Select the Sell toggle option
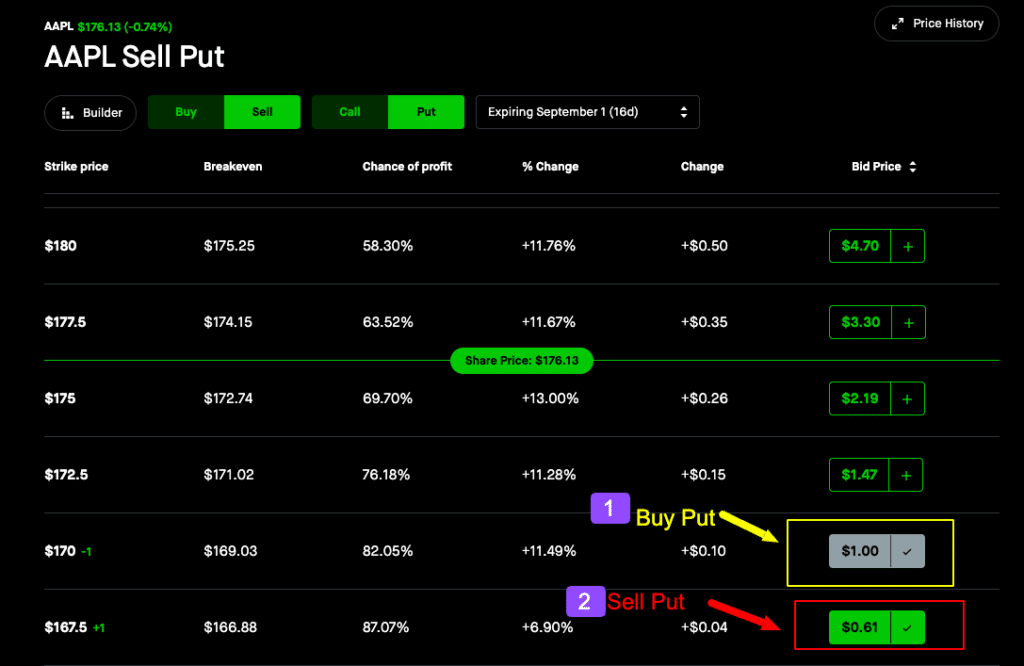 [262, 112]
